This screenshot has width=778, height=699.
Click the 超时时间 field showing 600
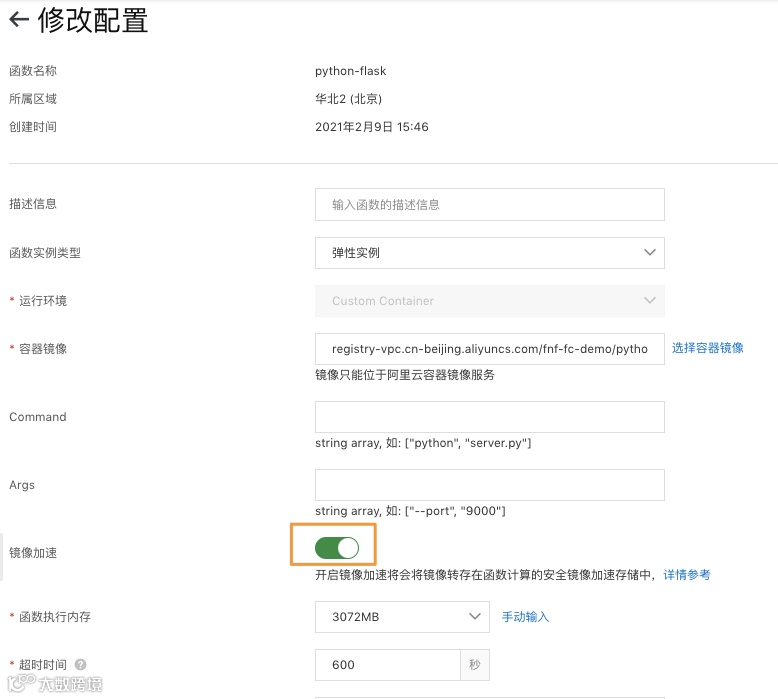[x=388, y=665]
